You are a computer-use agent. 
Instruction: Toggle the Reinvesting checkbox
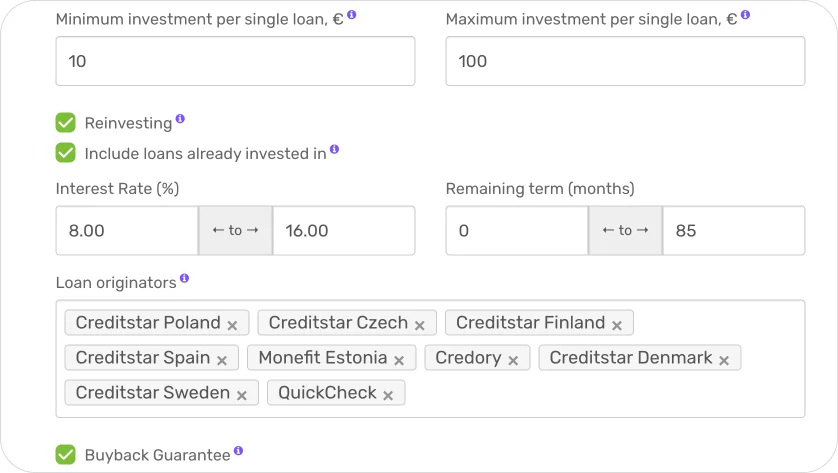pyautogui.click(x=66, y=122)
